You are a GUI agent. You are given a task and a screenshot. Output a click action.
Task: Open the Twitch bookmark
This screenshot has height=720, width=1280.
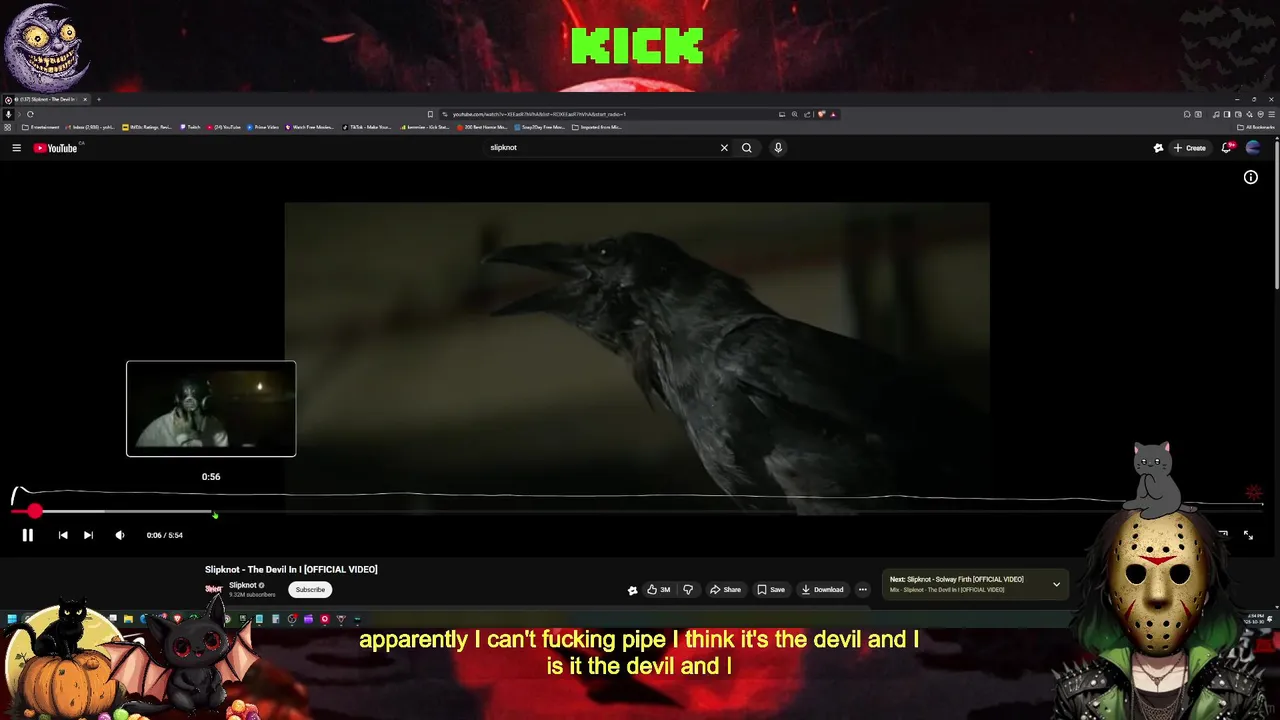[x=190, y=127]
